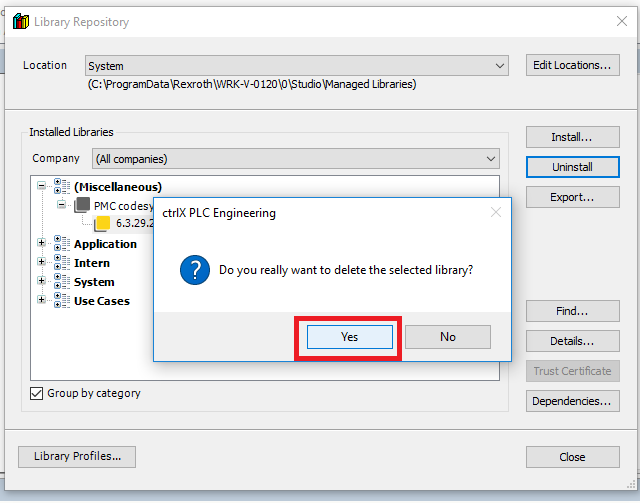Click the Edit Locations button
The image size is (640, 503).
[571, 66]
